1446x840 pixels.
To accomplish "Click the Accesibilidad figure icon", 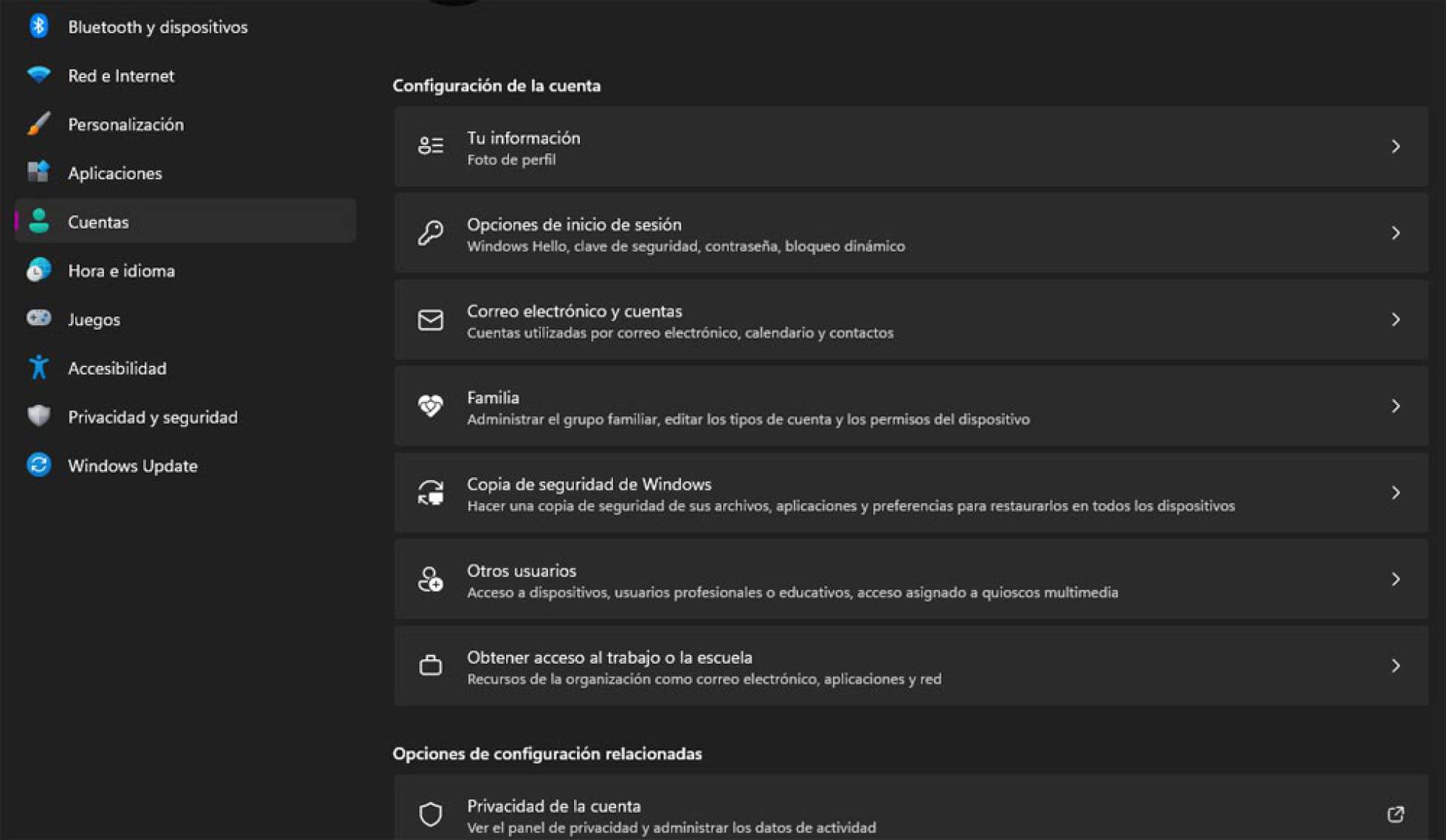I will click(x=38, y=367).
